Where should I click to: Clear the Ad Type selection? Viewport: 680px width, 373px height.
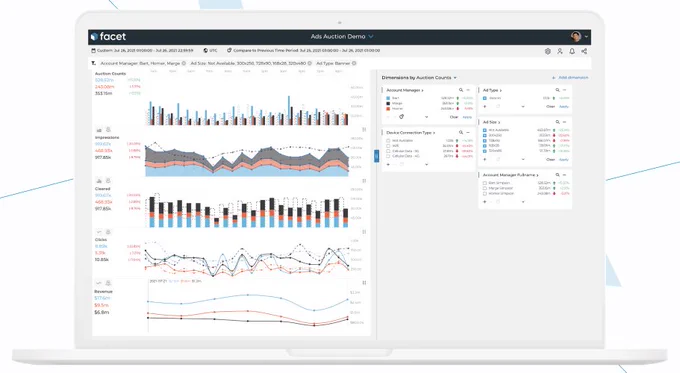pos(550,107)
